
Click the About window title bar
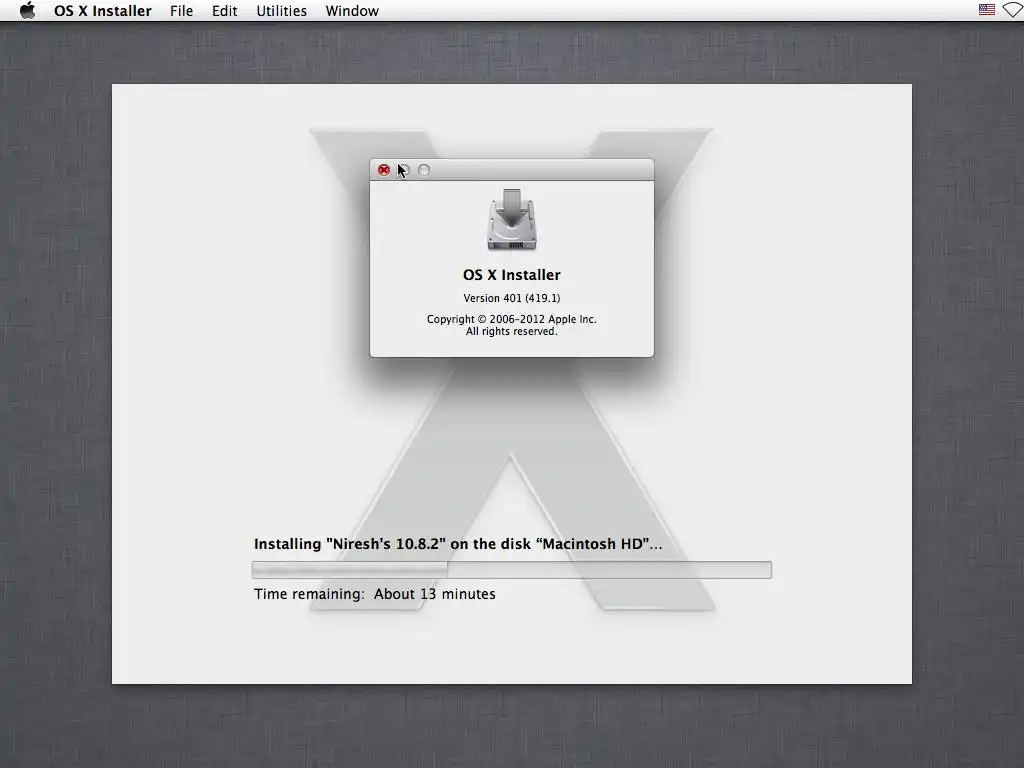point(511,170)
